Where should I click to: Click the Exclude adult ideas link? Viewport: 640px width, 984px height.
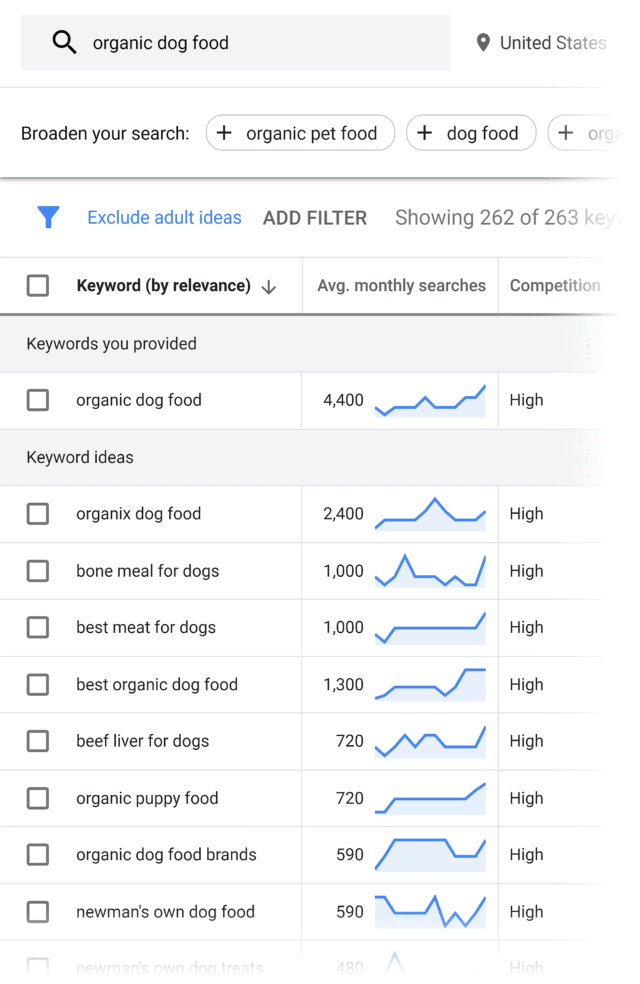tap(164, 217)
